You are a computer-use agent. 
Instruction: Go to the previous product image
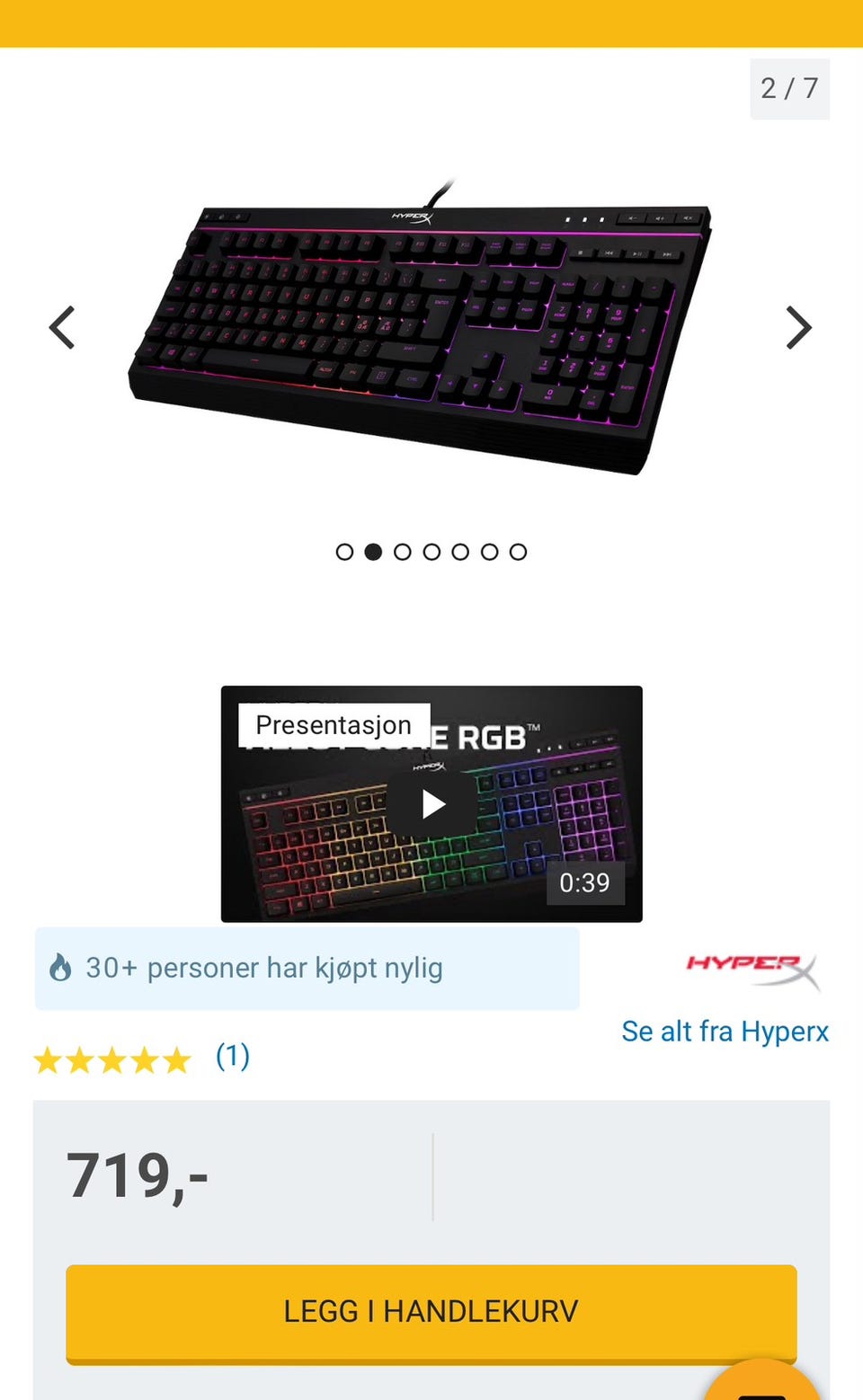coord(62,327)
